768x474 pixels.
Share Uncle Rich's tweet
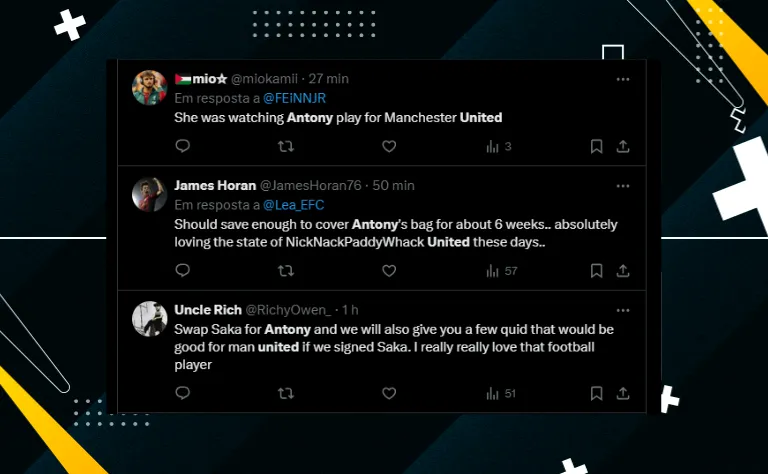622,393
